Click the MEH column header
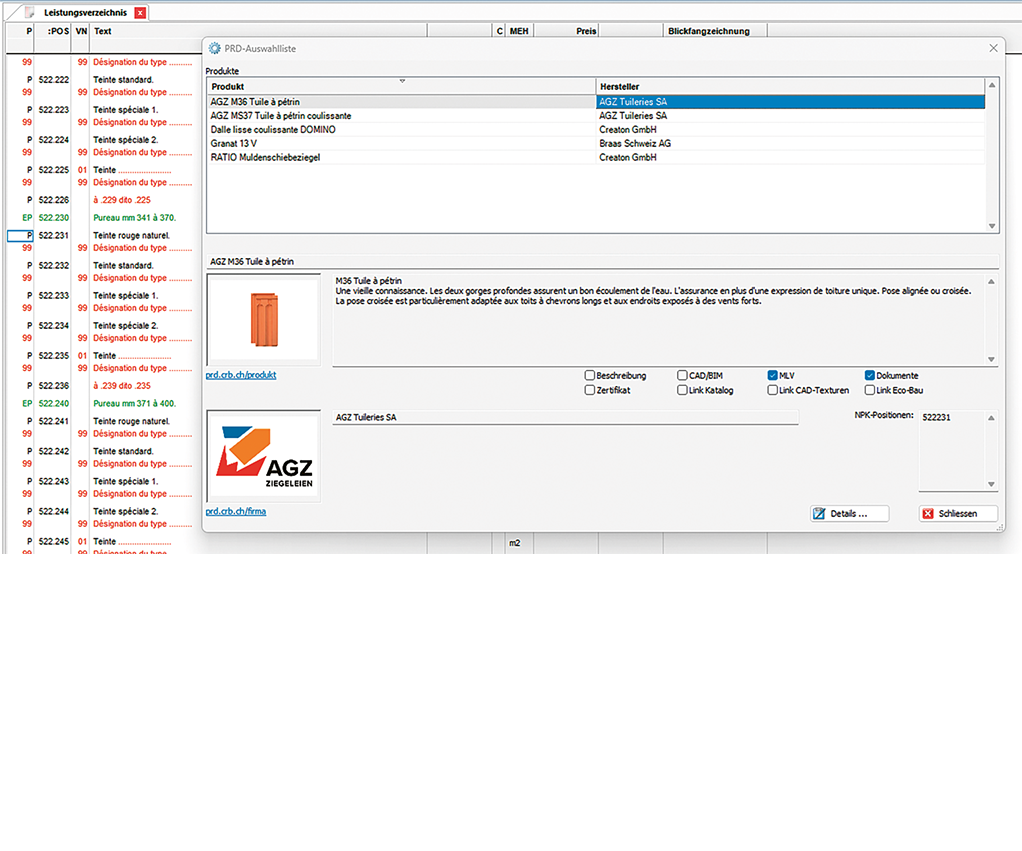1022x851 pixels. point(519,31)
